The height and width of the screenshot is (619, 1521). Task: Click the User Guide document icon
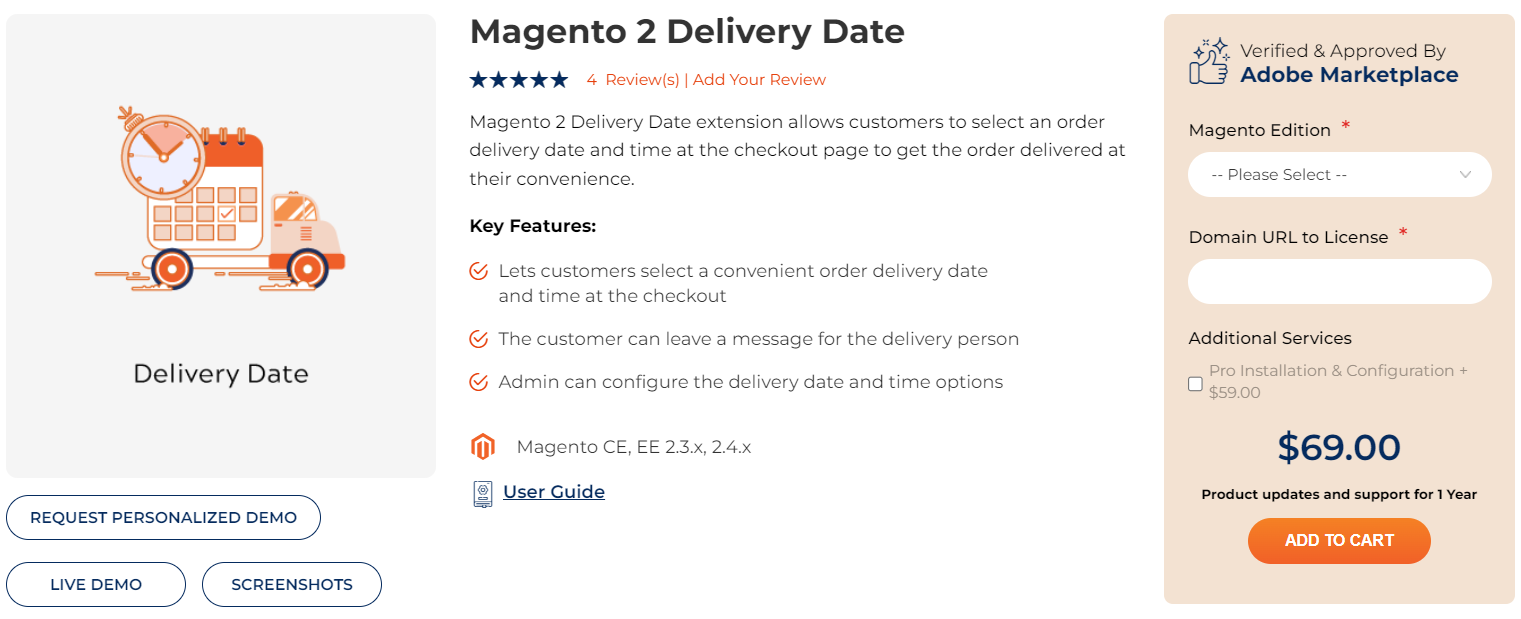pyautogui.click(x=482, y=491)
